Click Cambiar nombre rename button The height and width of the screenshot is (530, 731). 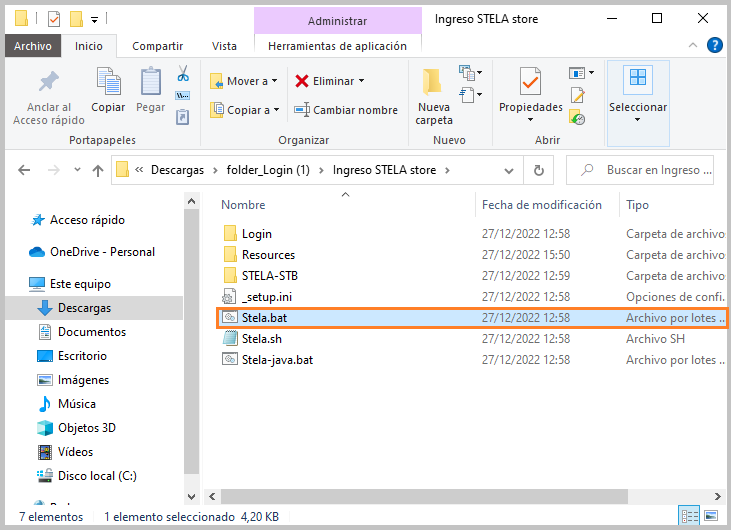pos(346,110)
